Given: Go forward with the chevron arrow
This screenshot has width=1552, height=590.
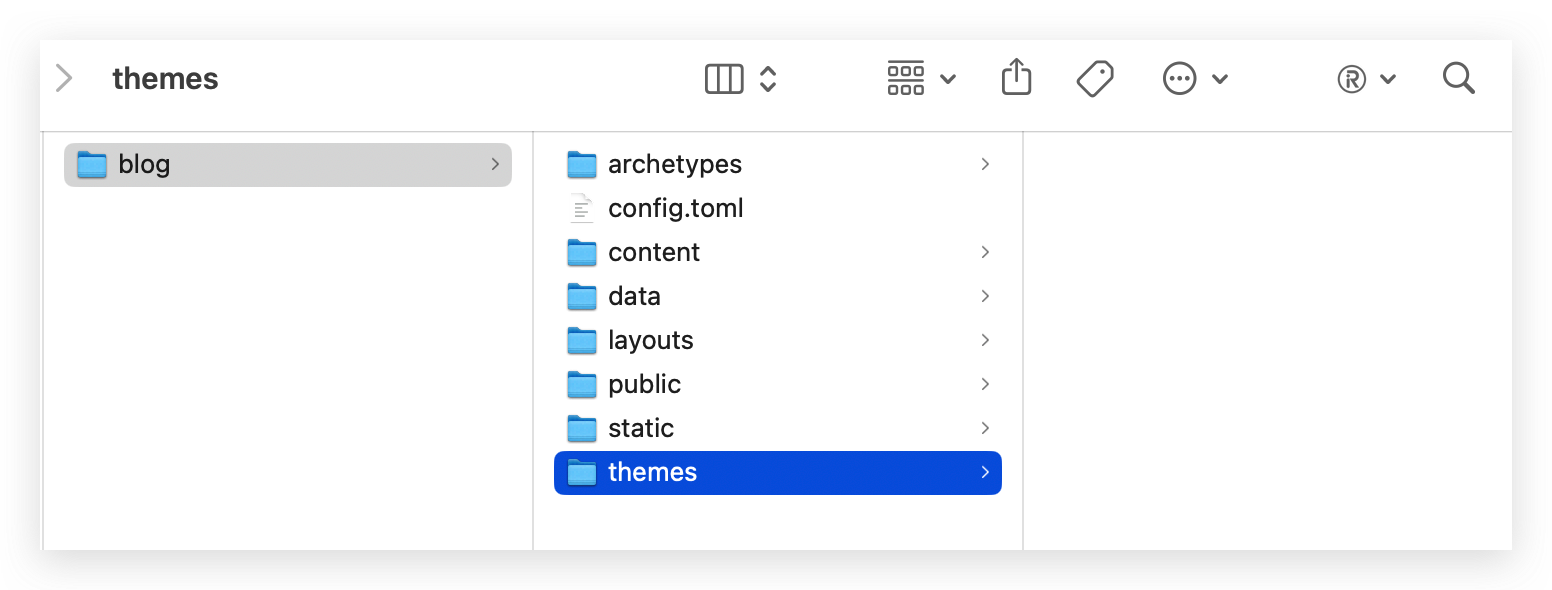Looking at the screenshot, I should tap(64, 78).
